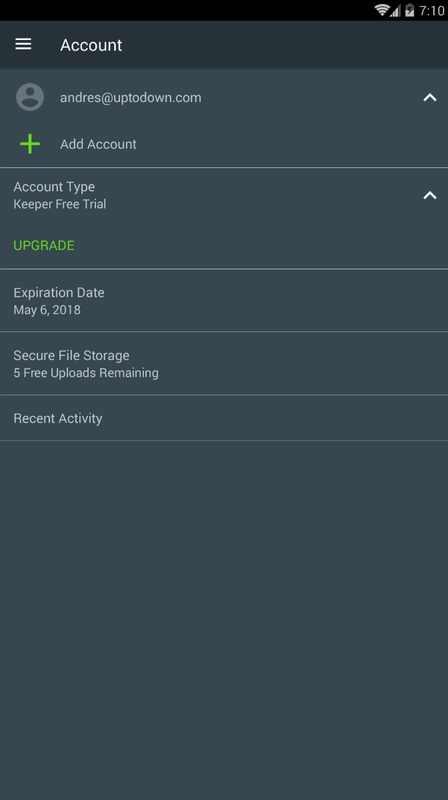Tap the clock in status bar
The image size is (448, 800).
[431, 10]
